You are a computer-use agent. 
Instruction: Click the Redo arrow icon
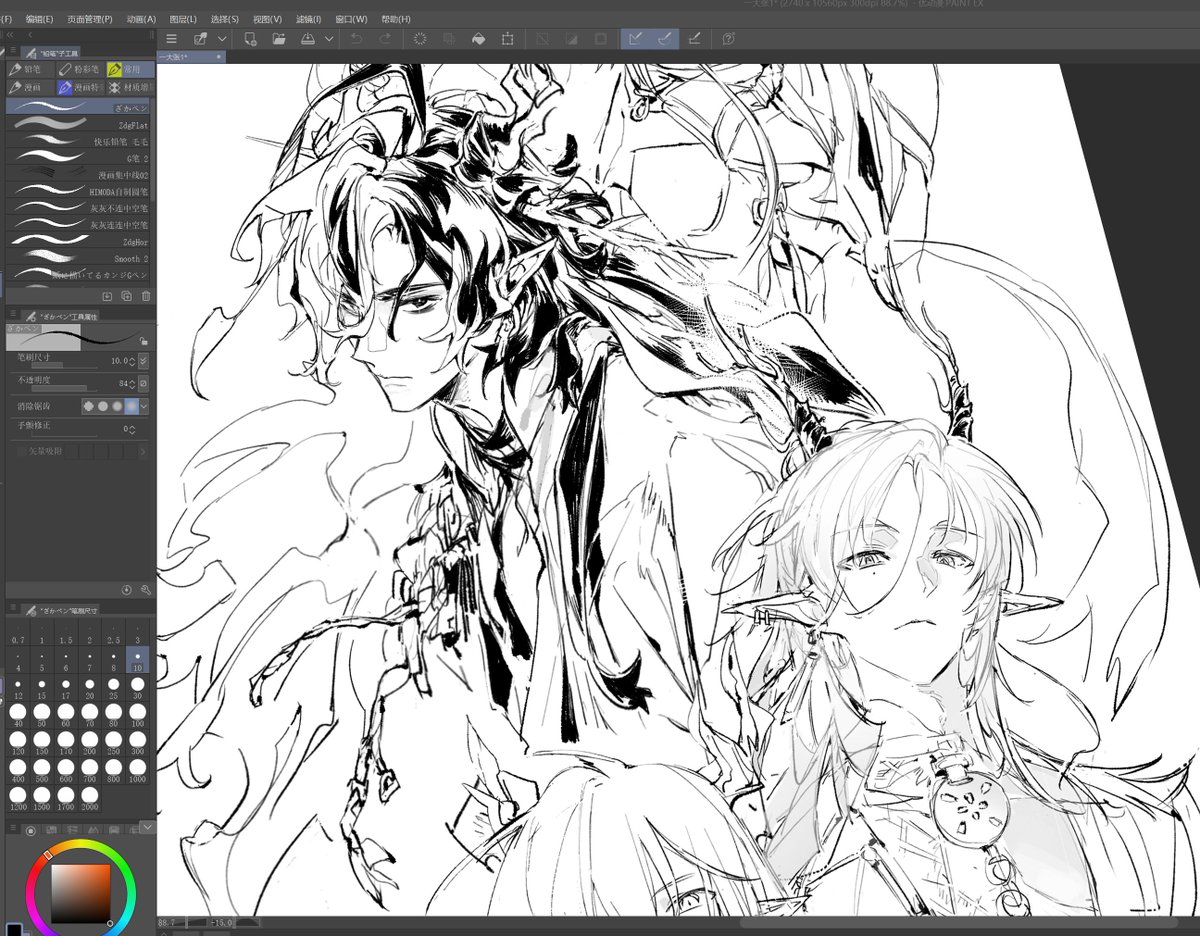[385, 39]
